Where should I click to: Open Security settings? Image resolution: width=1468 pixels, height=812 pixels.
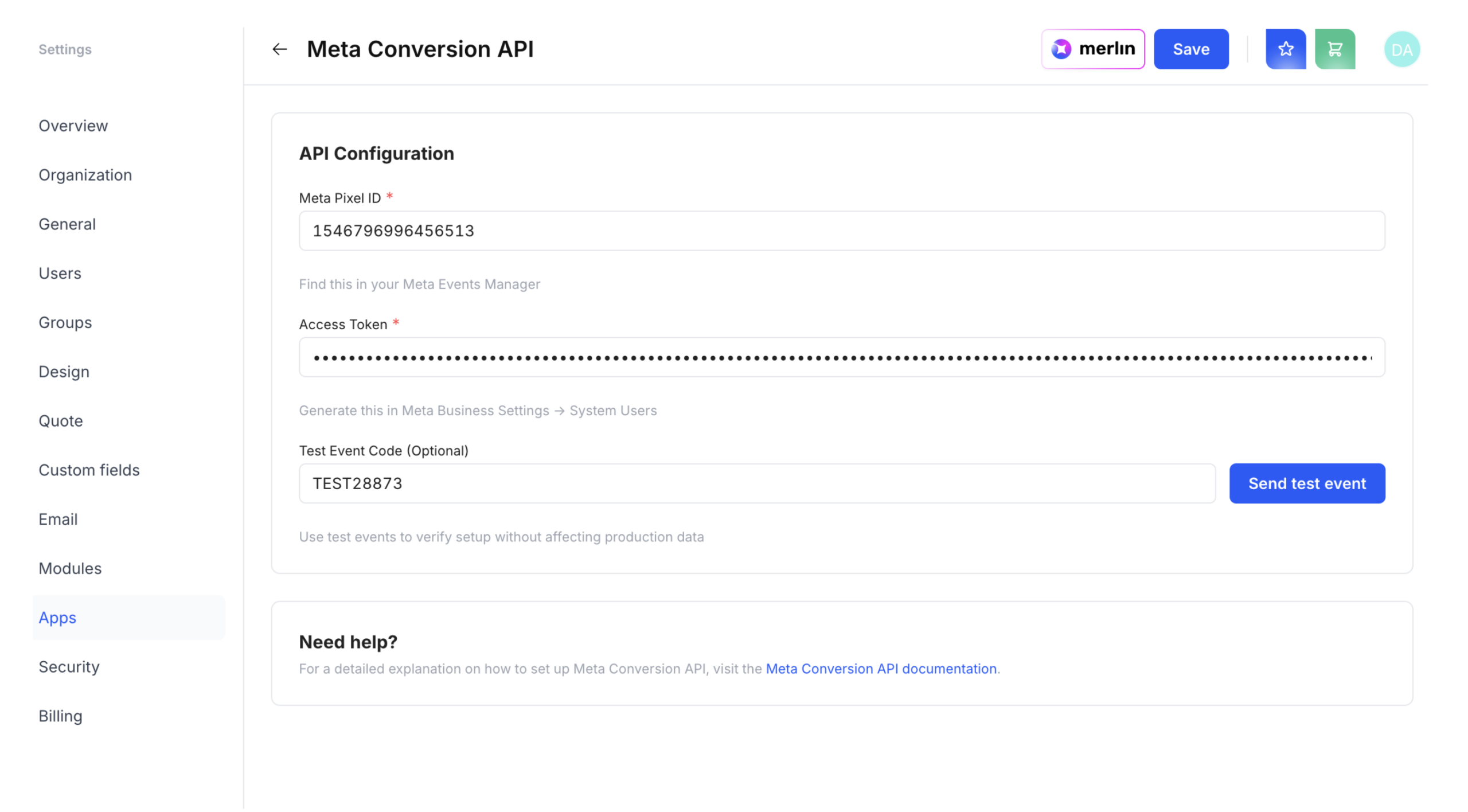click(69, 667)
